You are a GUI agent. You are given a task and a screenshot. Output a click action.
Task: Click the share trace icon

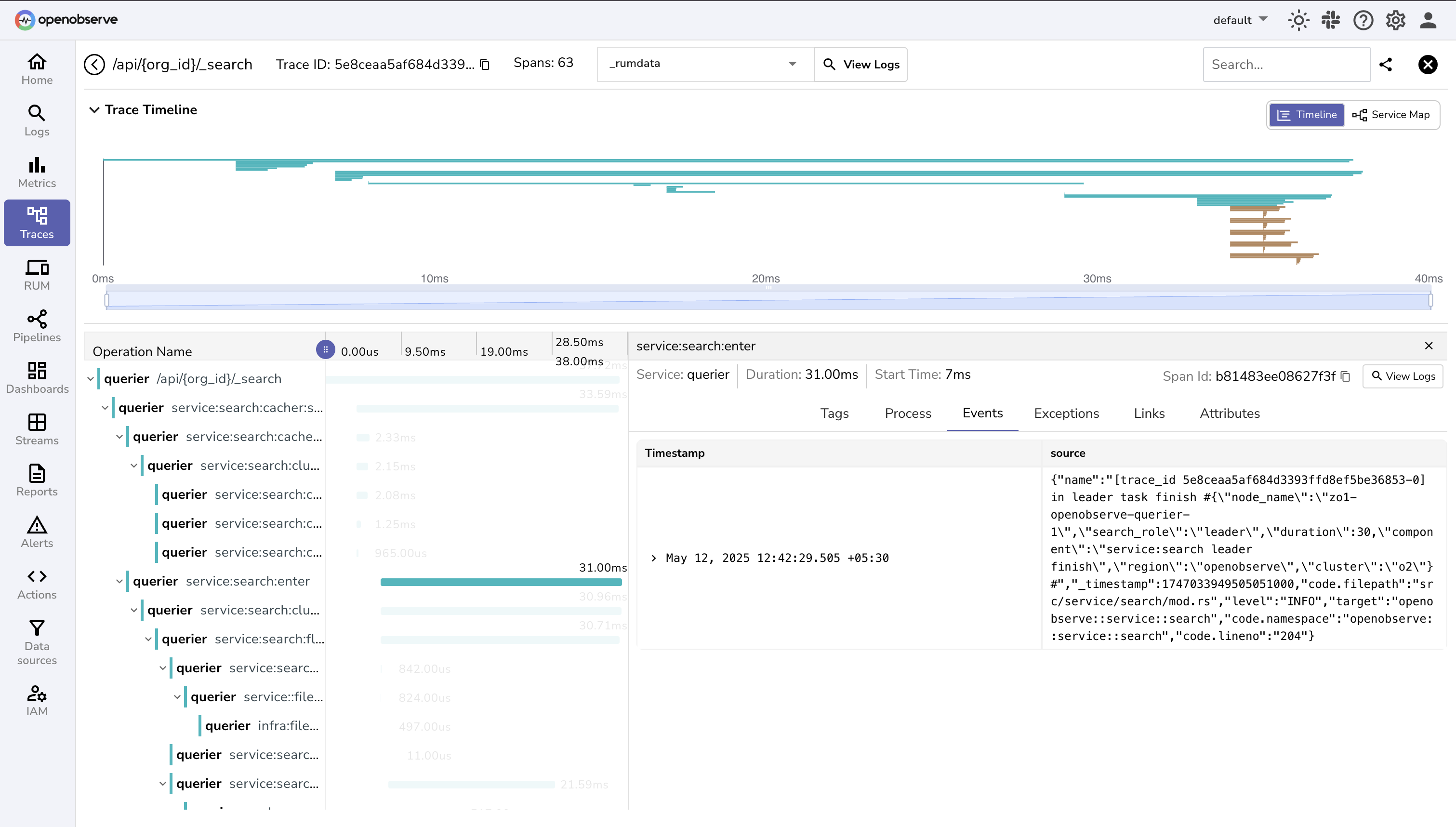pos(1386,65)
